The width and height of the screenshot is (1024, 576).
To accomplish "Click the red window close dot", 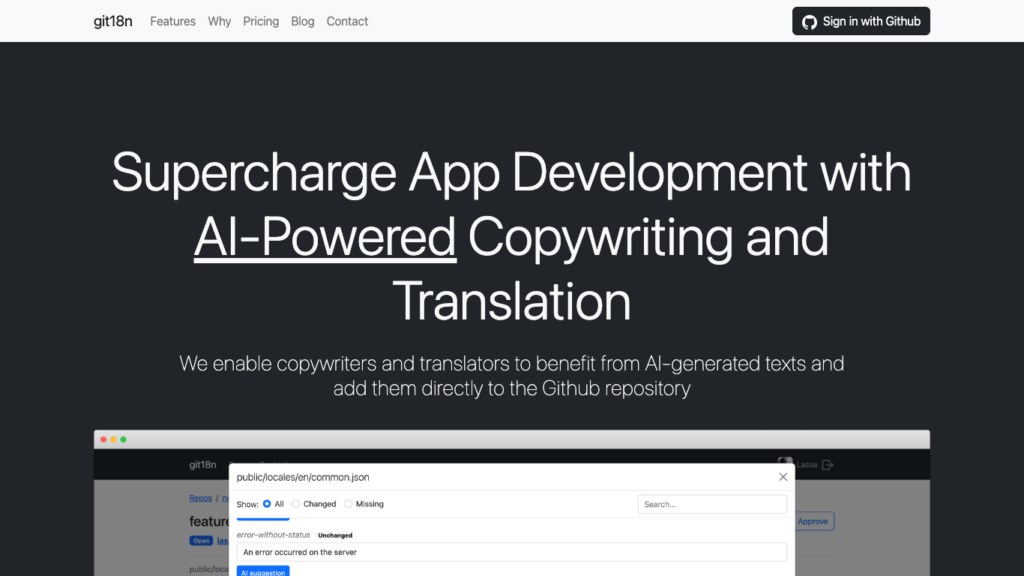I will click(102, 440).
